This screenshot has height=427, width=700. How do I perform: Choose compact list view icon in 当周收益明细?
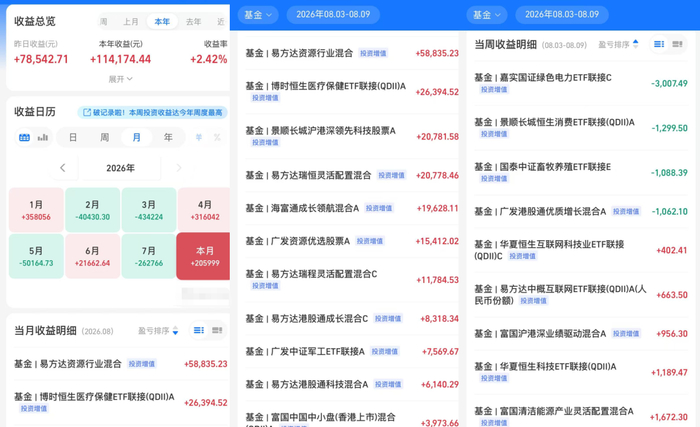678,44
